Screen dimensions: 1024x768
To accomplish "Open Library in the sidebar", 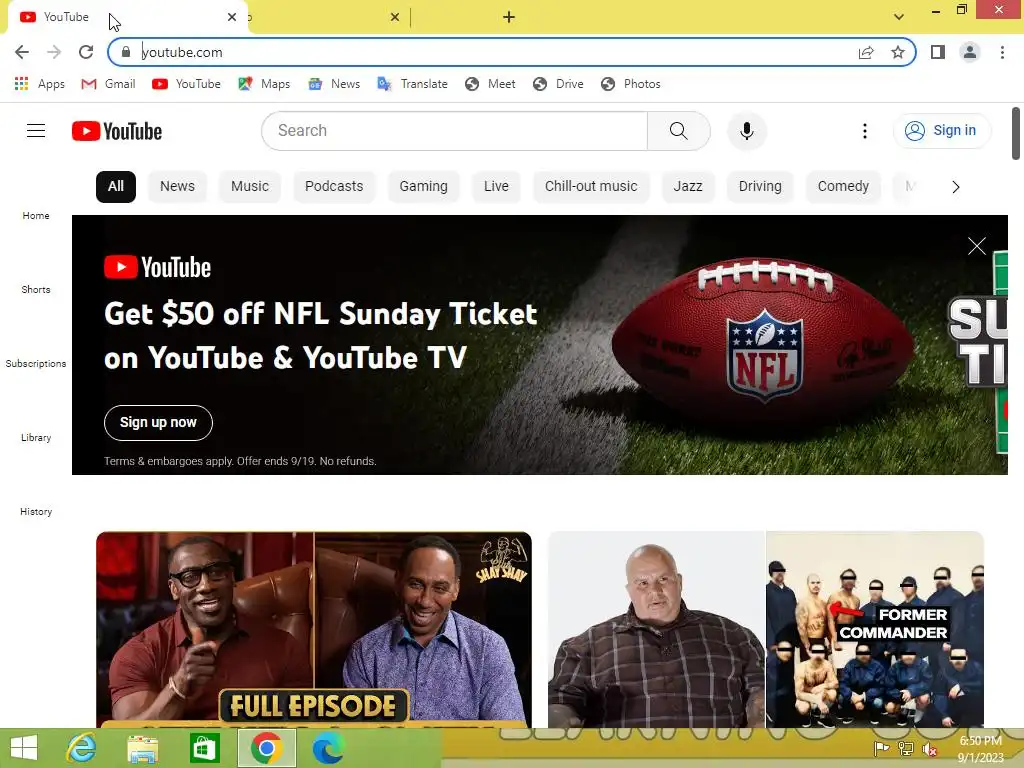I will pyautogui.click(x=36, y=438).
